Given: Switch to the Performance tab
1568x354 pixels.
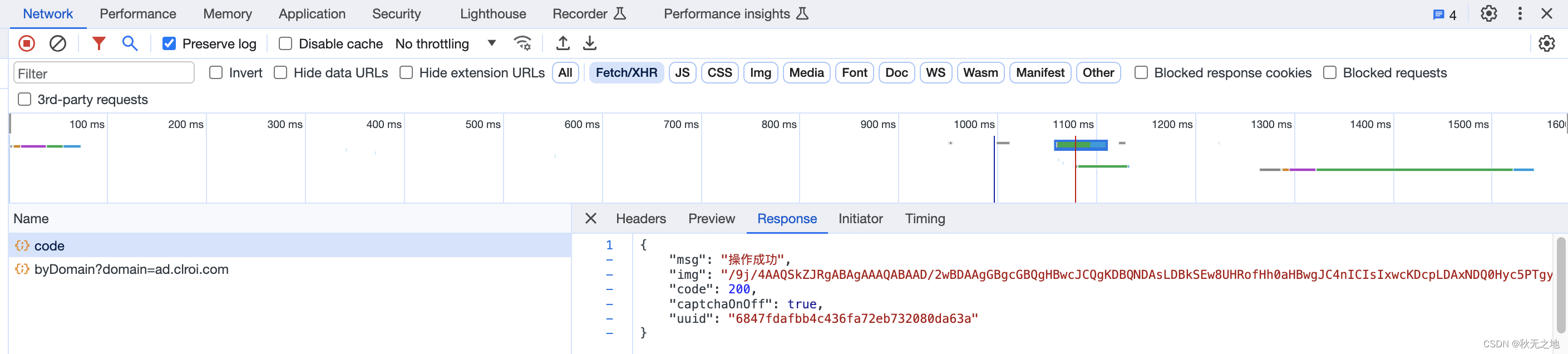Looking at the screenshot, I should click(137, 13).
